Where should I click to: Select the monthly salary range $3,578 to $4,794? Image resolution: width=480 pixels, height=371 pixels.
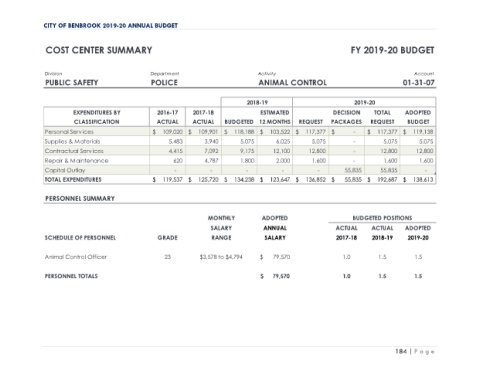point(221,257)
